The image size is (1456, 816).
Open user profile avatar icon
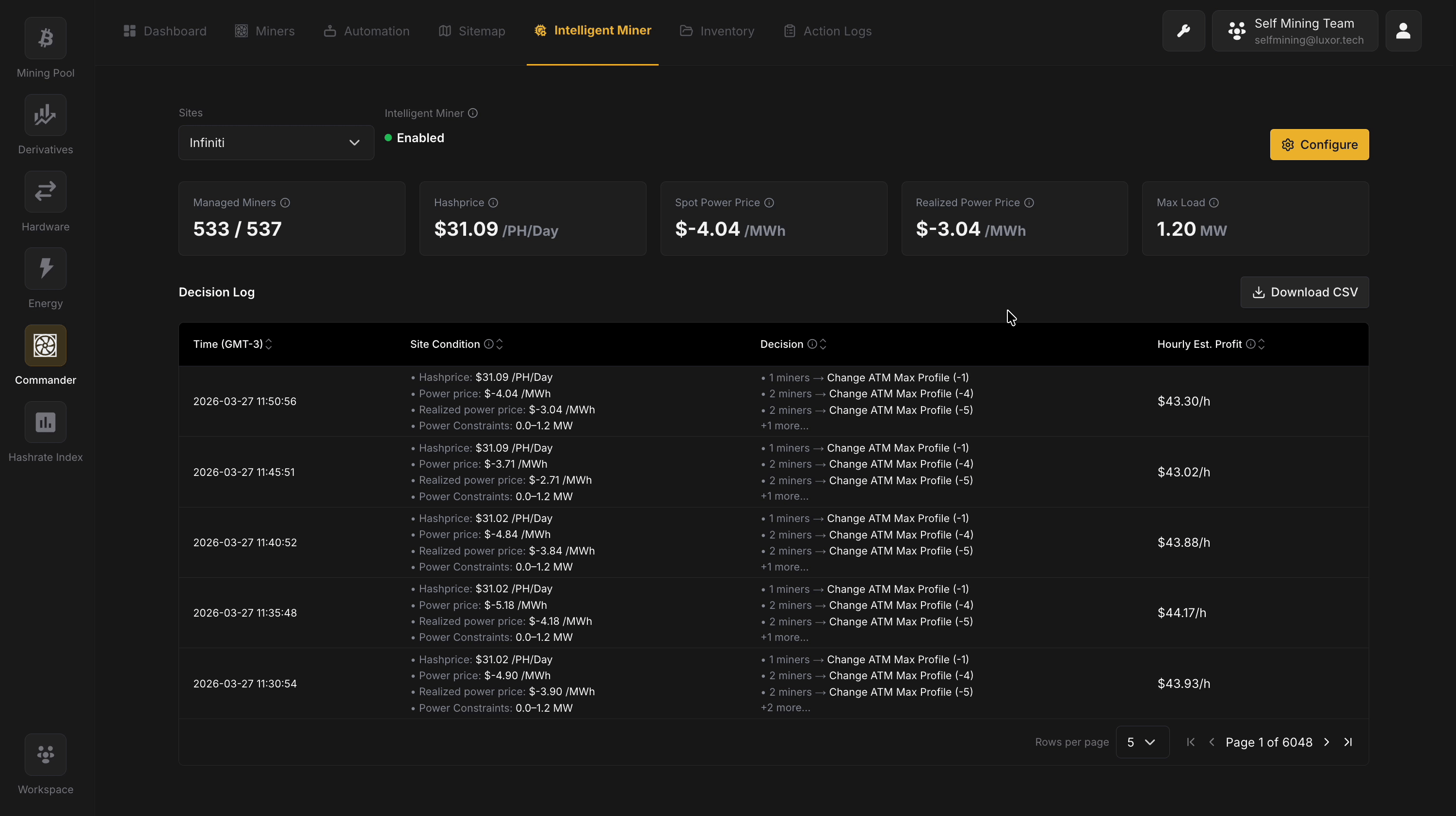(x=1403, y=31)
